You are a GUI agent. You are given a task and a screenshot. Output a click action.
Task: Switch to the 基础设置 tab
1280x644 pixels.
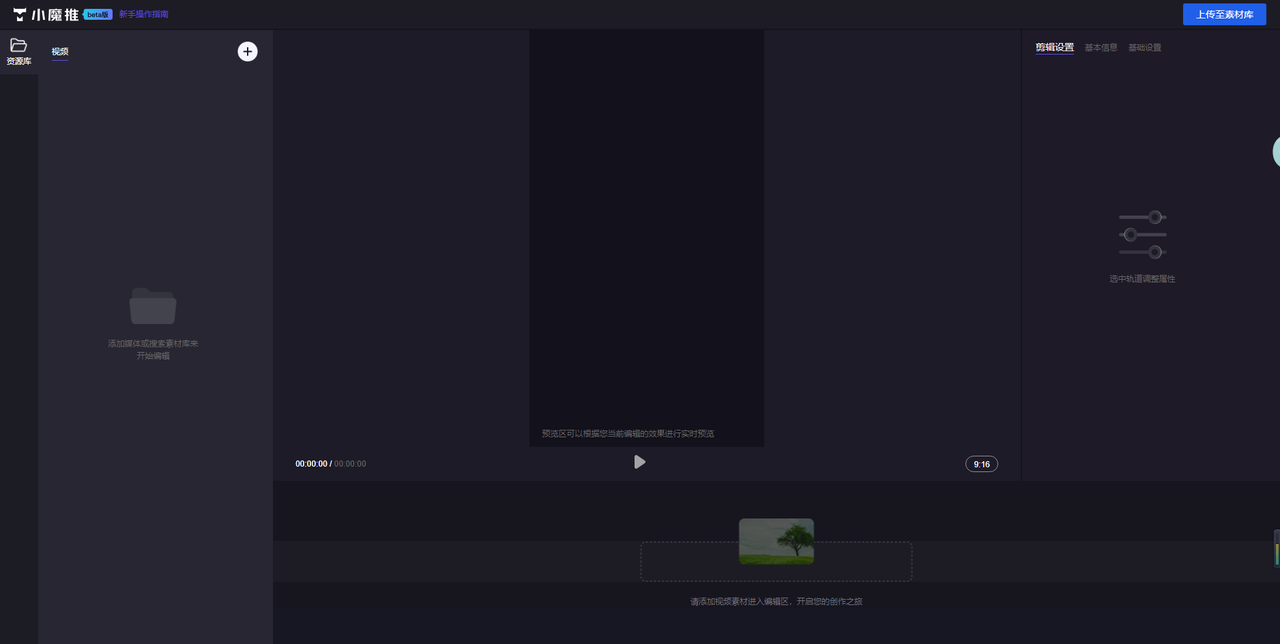[x=1144, y=48]
